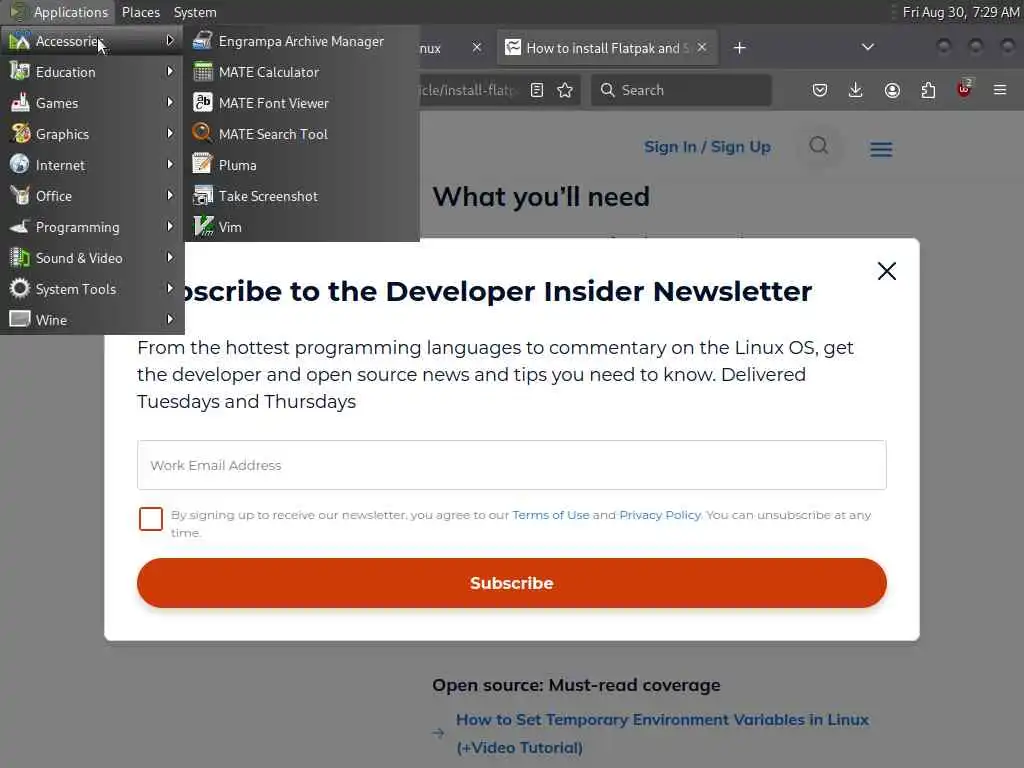The width and height of the screenshot is (1024, 768).
Task: Click the Graphics category icon
Action: coord(20,134)
